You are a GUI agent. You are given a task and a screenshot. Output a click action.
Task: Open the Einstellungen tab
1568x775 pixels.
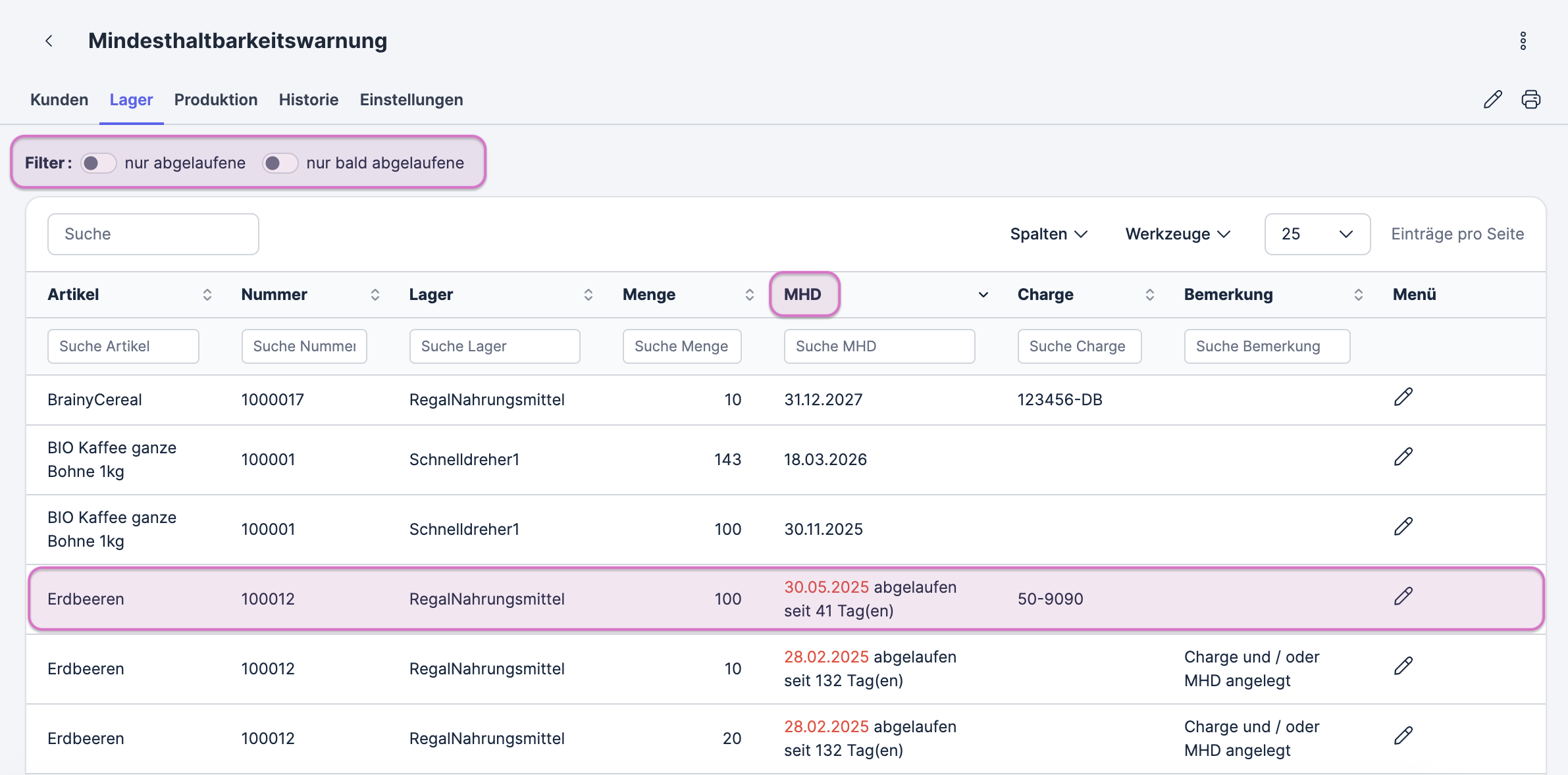click(411, 100)
